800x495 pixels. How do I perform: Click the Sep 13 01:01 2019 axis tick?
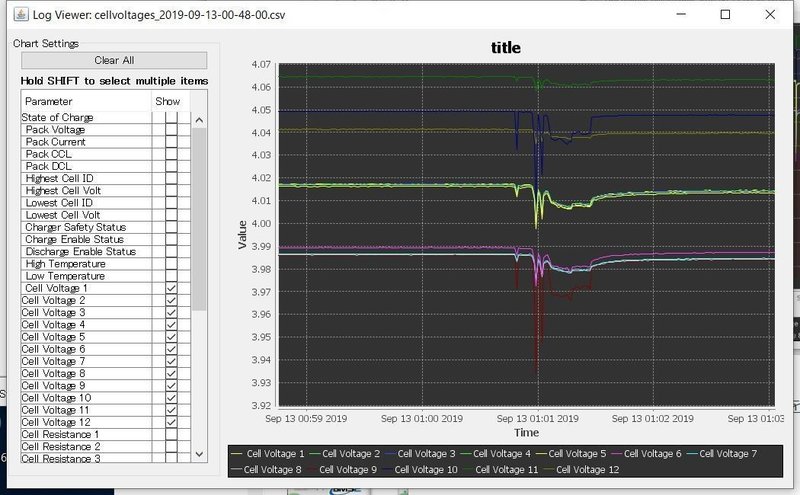pyautogui.click(x=537, y=418)
